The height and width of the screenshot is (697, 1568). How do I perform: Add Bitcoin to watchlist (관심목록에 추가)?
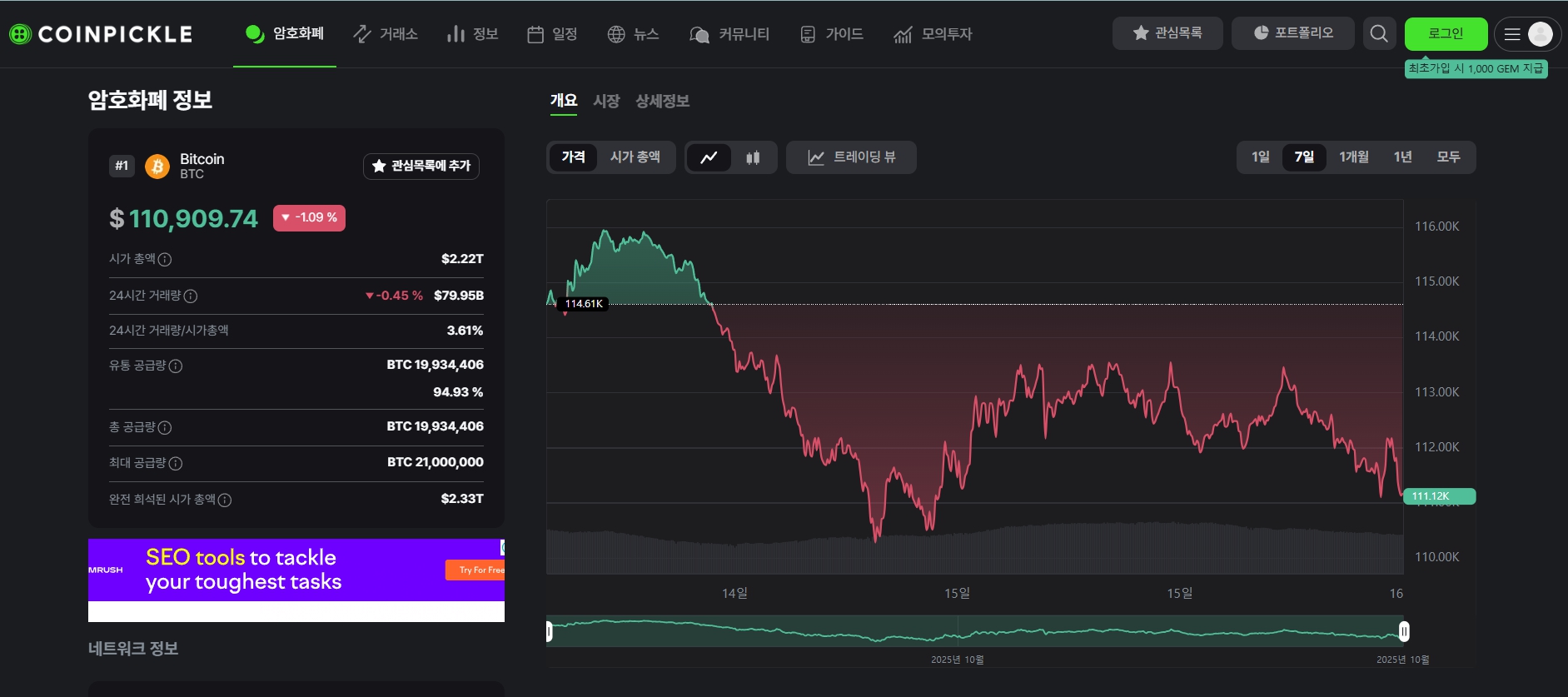tap(421, 167)
